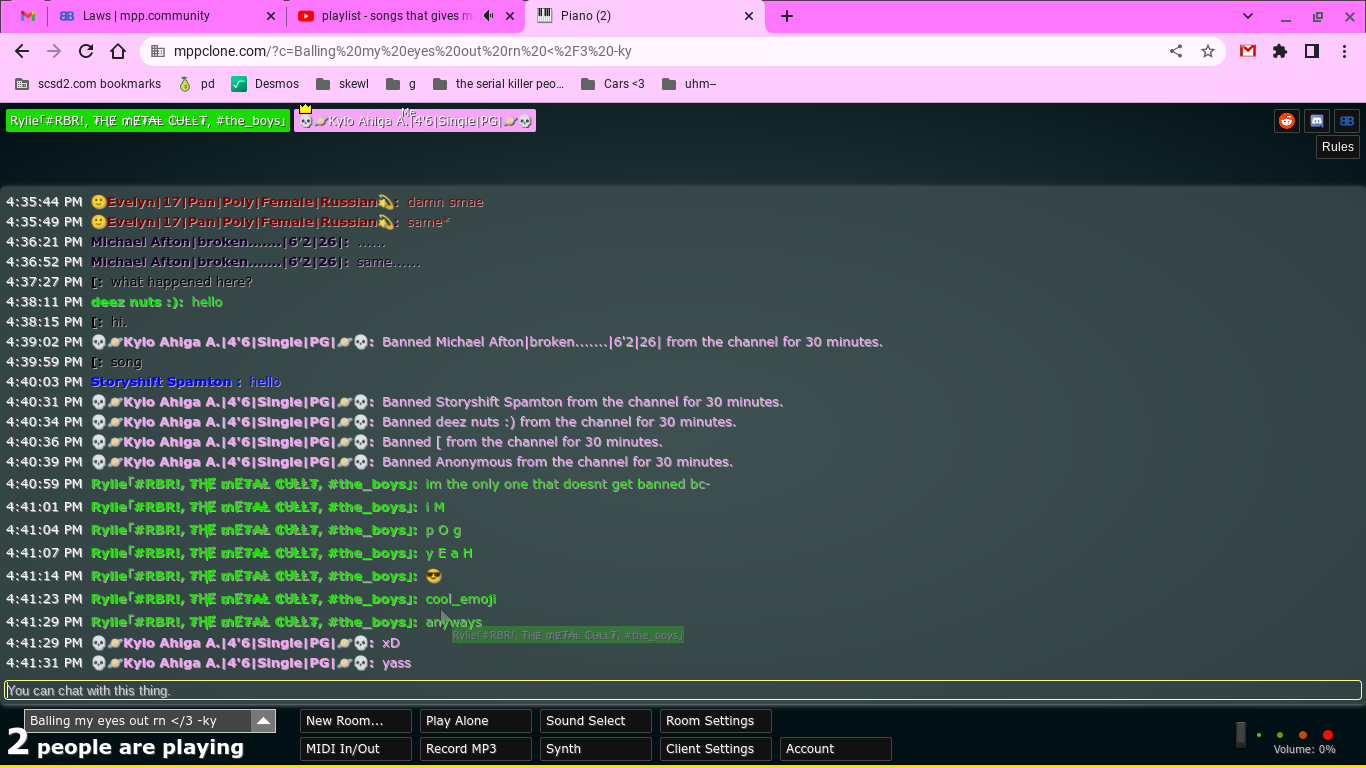
Task: Click Michael Afton's name at 4:36:21 PM
Action: [x=220, y=242]
